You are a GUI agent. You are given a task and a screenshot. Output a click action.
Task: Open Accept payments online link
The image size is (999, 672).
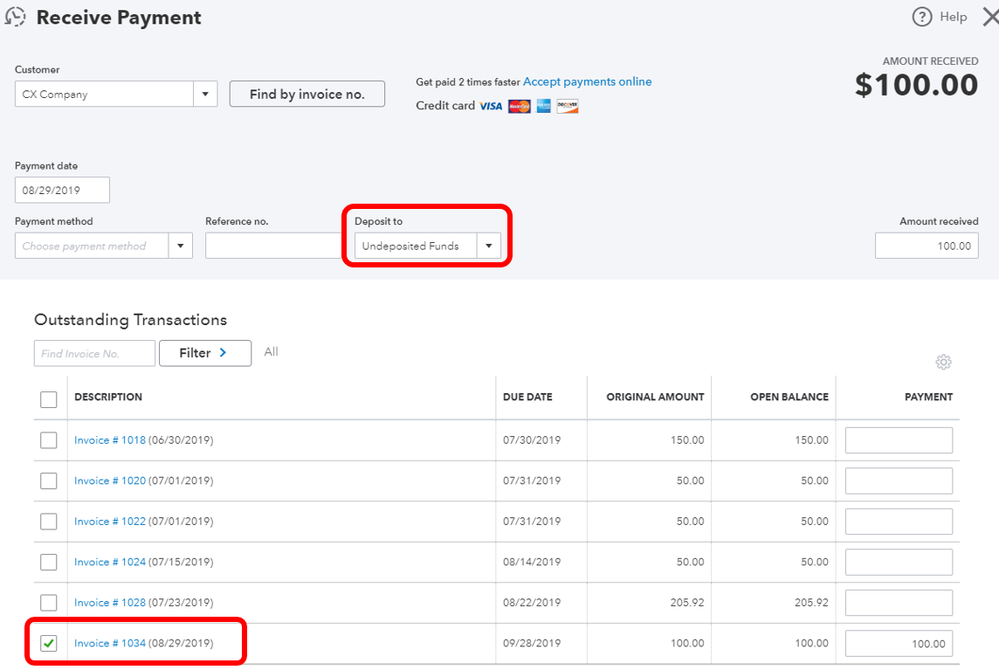[587, 82]
